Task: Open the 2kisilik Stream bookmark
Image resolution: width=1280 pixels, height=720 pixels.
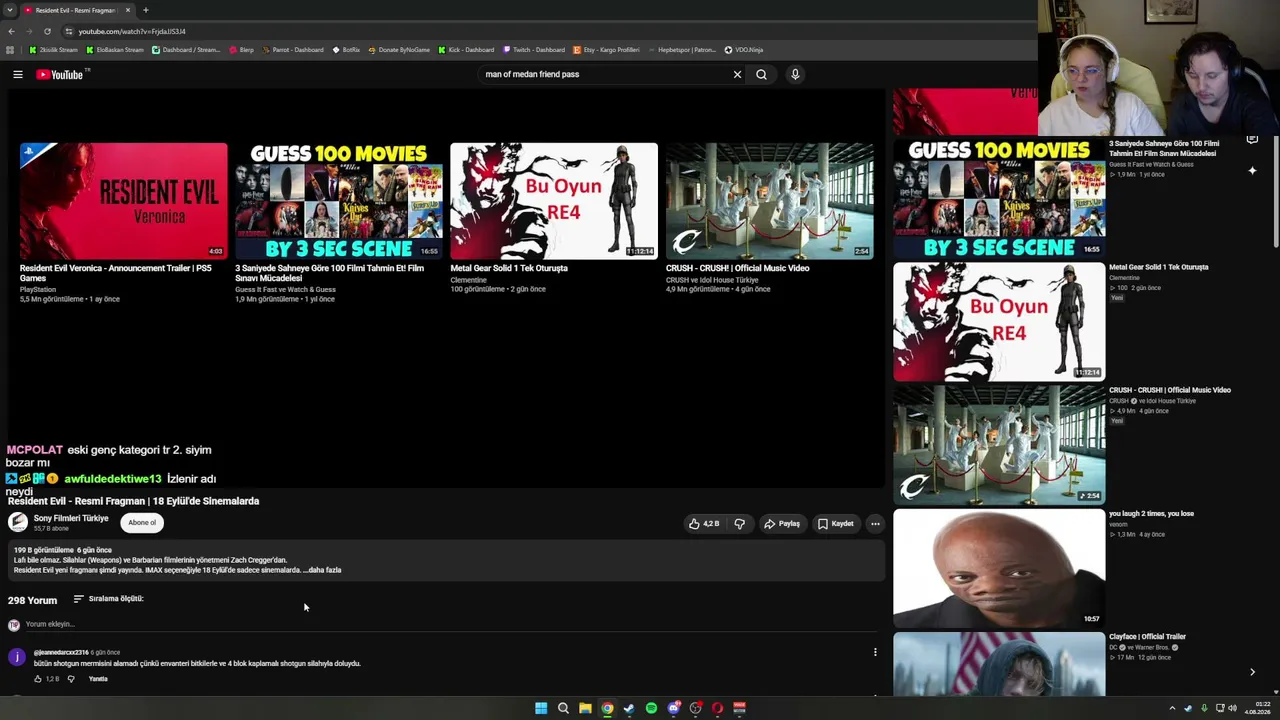Action: (53, 50)
